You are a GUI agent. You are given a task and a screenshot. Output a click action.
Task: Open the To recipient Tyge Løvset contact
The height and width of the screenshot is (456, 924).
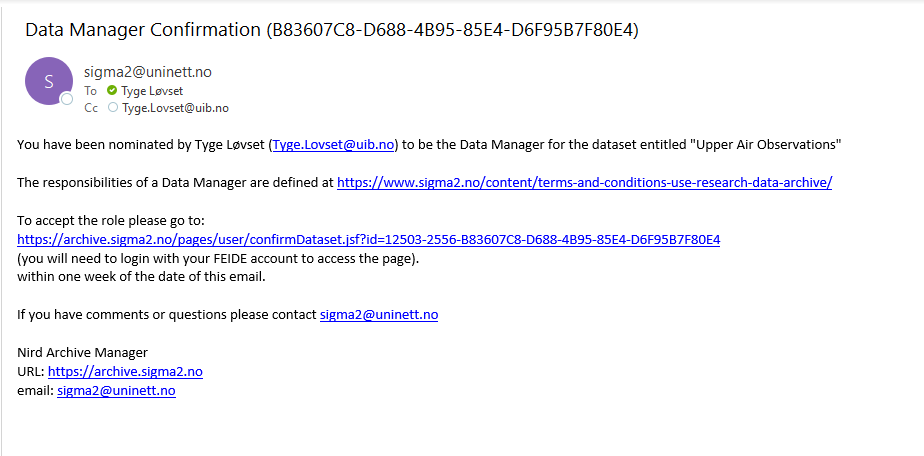coord(152,90)
